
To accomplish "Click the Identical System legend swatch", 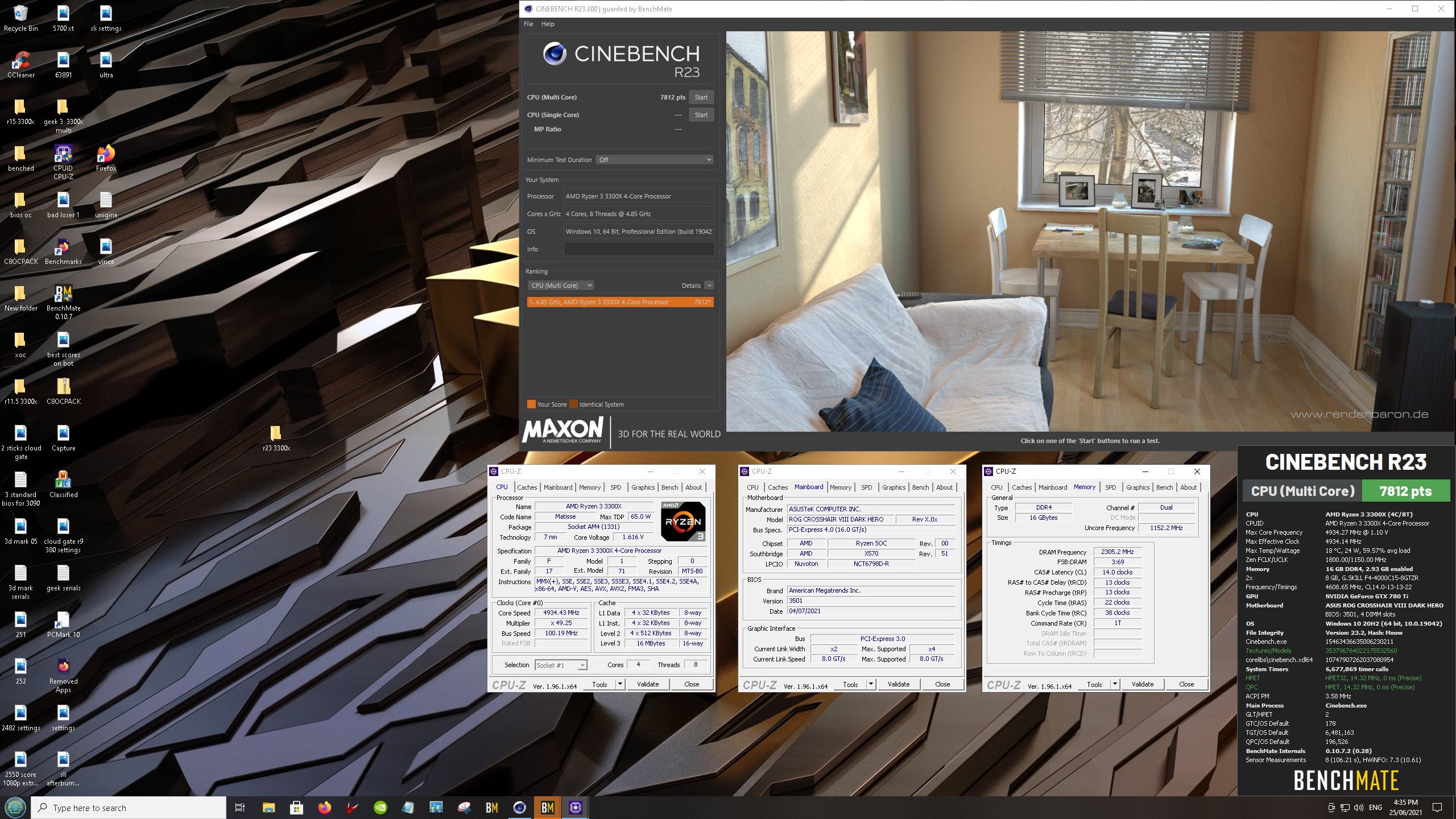I will (x=574, y=404).
